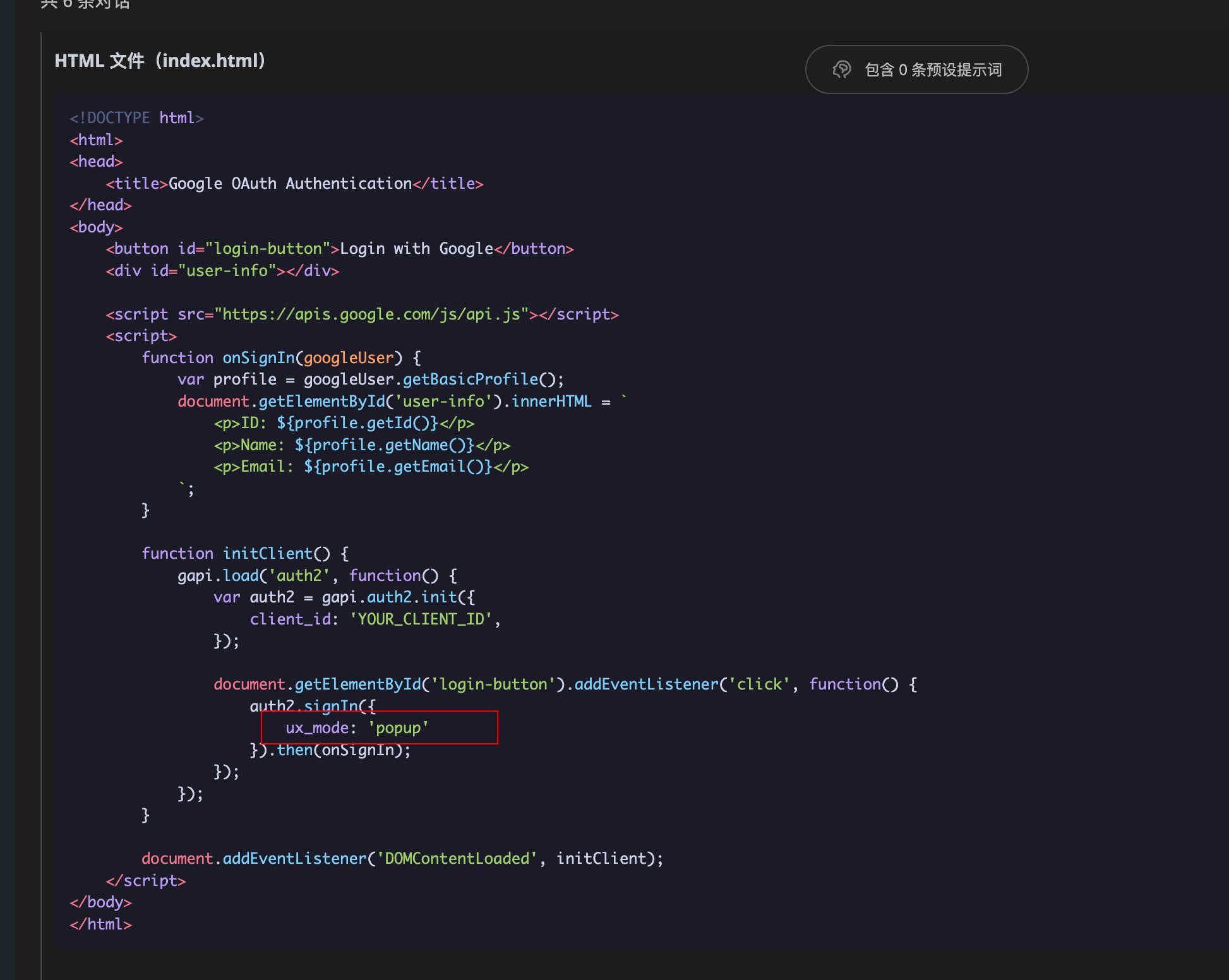Click the '<!DOCTYPE html>' code line
The image size is (1229, 980).
point(136,118)
